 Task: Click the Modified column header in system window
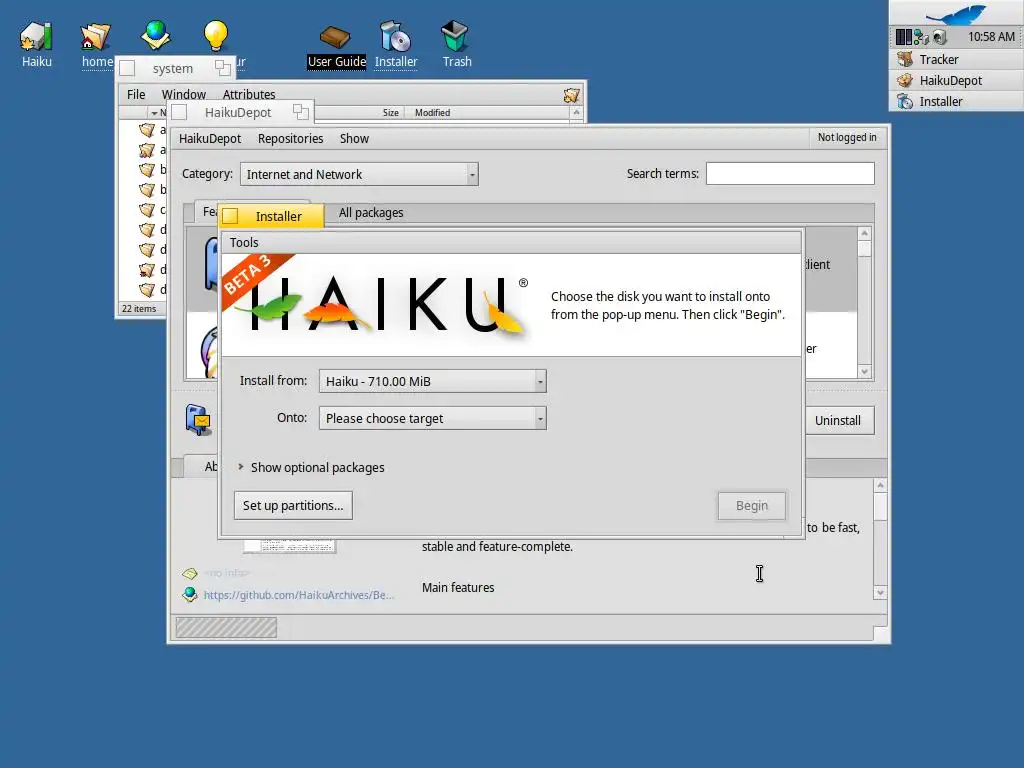(x=432, y=113)
